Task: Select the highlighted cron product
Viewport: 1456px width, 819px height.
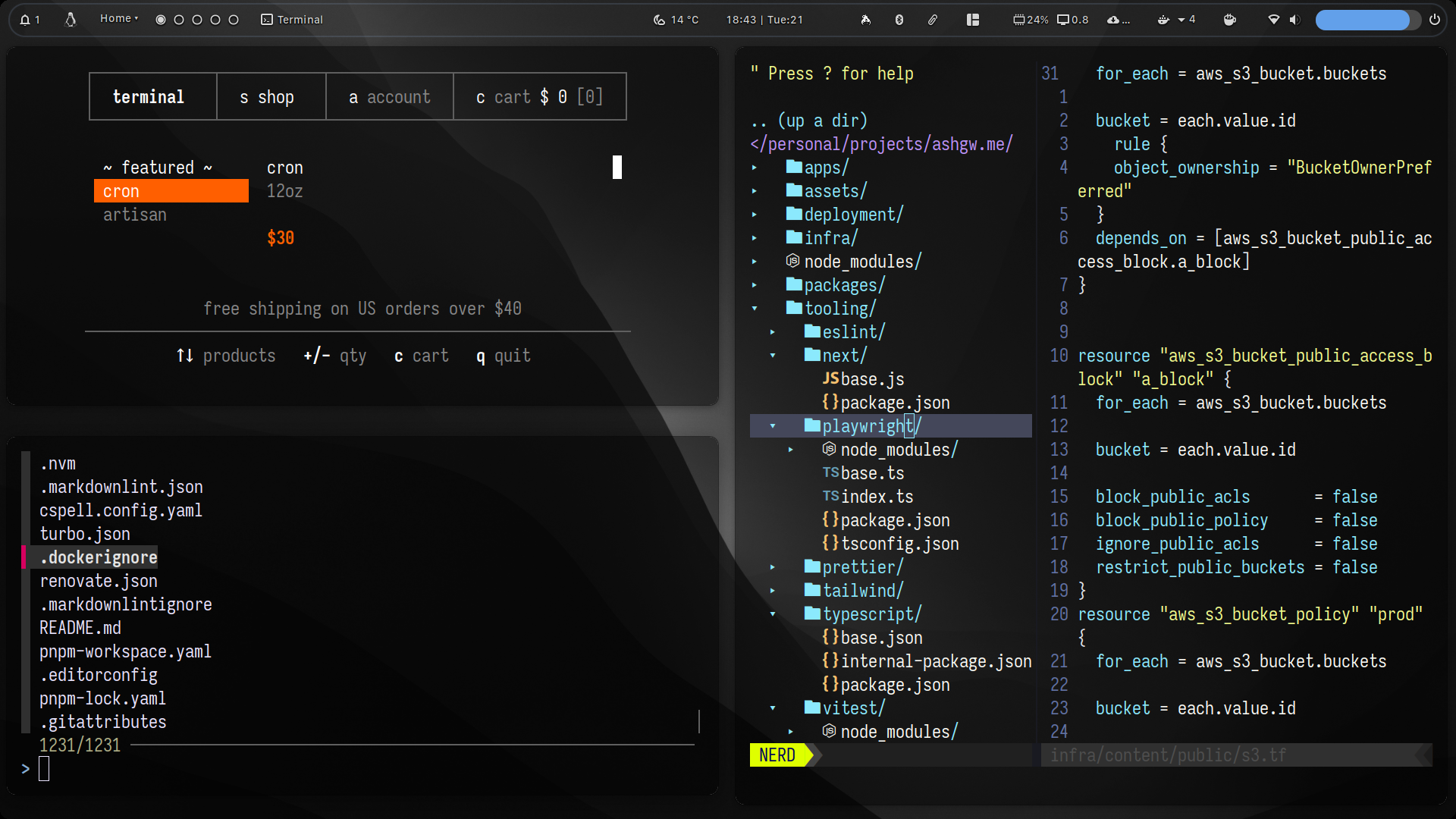Action: pos(171,191)
